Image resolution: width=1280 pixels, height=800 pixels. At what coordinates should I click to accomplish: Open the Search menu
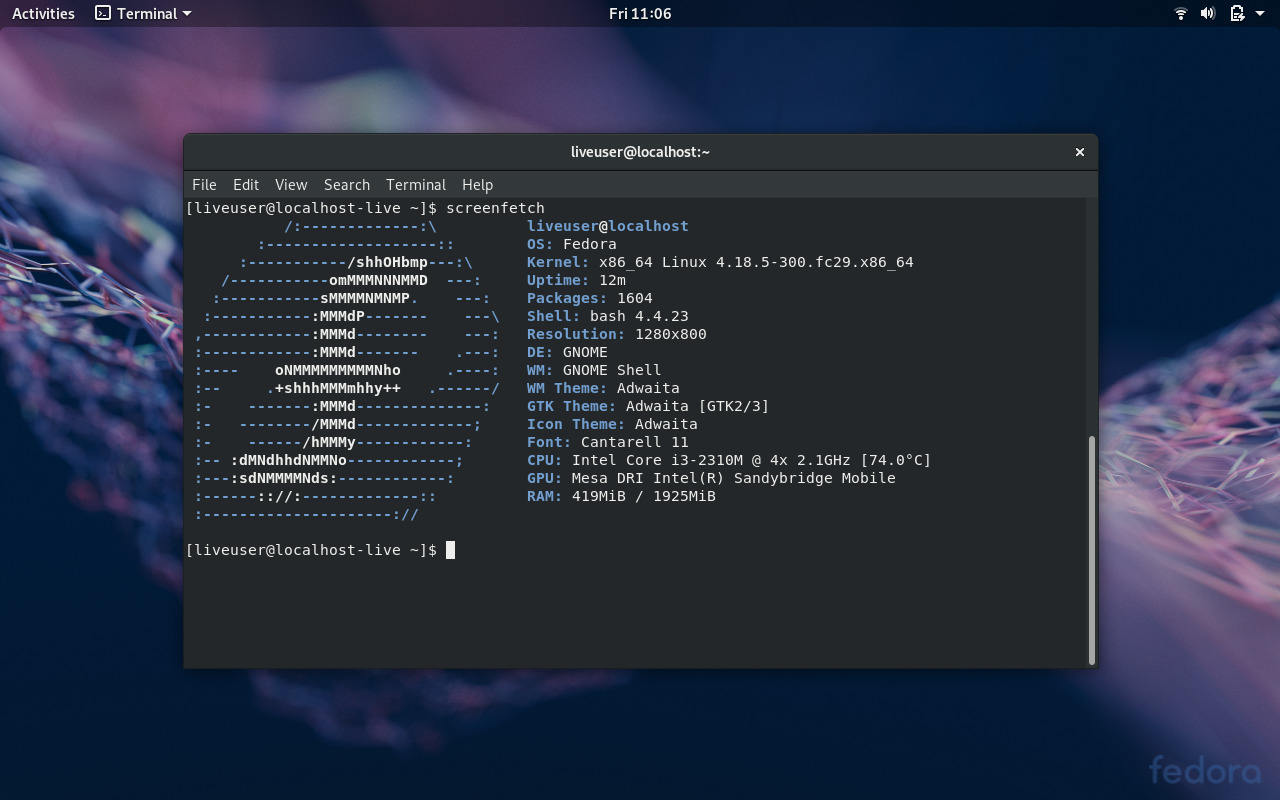347,184
